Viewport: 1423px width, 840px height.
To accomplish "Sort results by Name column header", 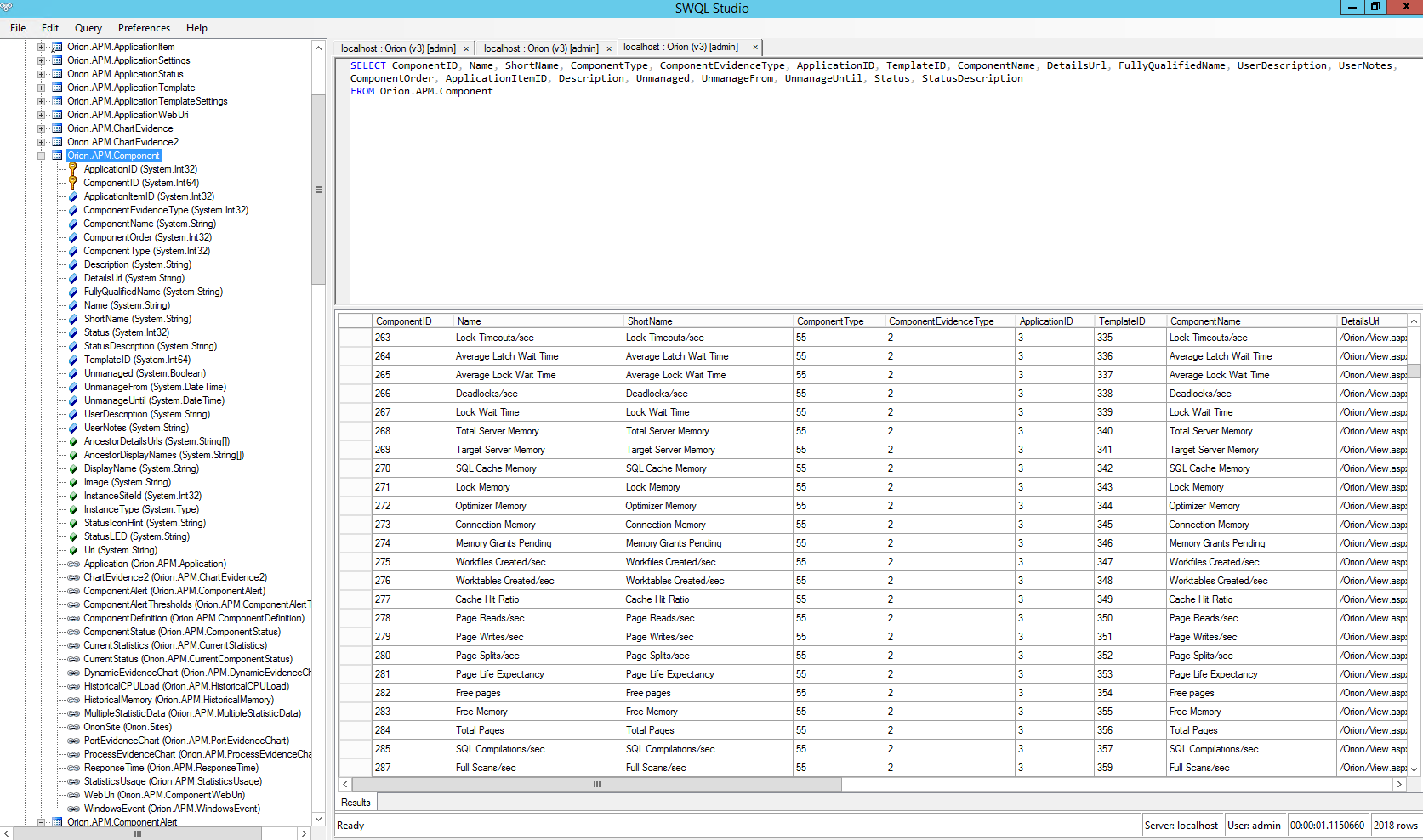I will coord(539,321).
